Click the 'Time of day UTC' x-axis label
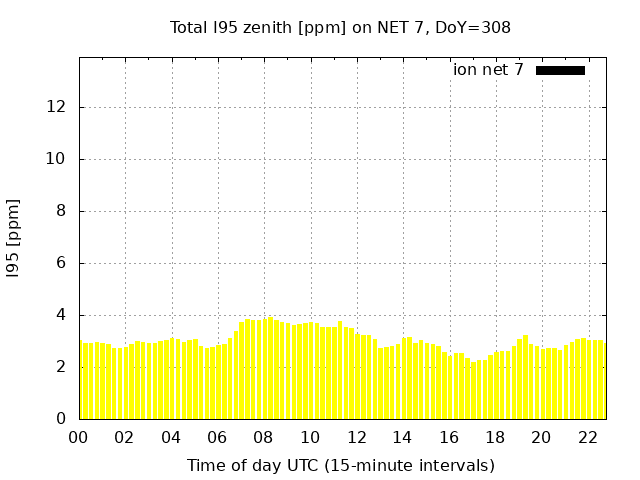This screenshot has height=480, width=640. pyautogui.click(x=340, y=465)
